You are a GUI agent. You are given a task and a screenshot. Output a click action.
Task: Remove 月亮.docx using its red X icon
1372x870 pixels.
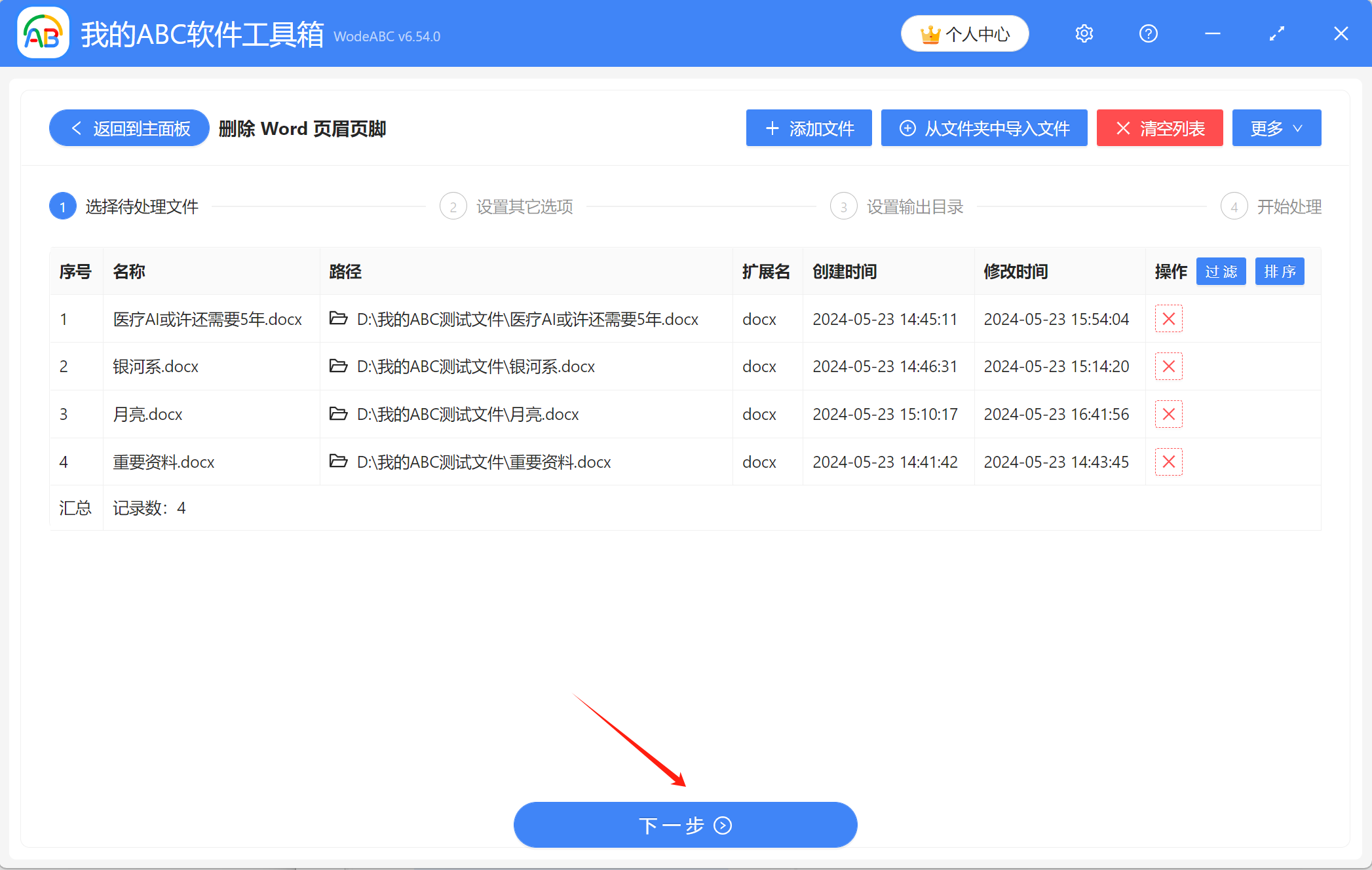1169,414
